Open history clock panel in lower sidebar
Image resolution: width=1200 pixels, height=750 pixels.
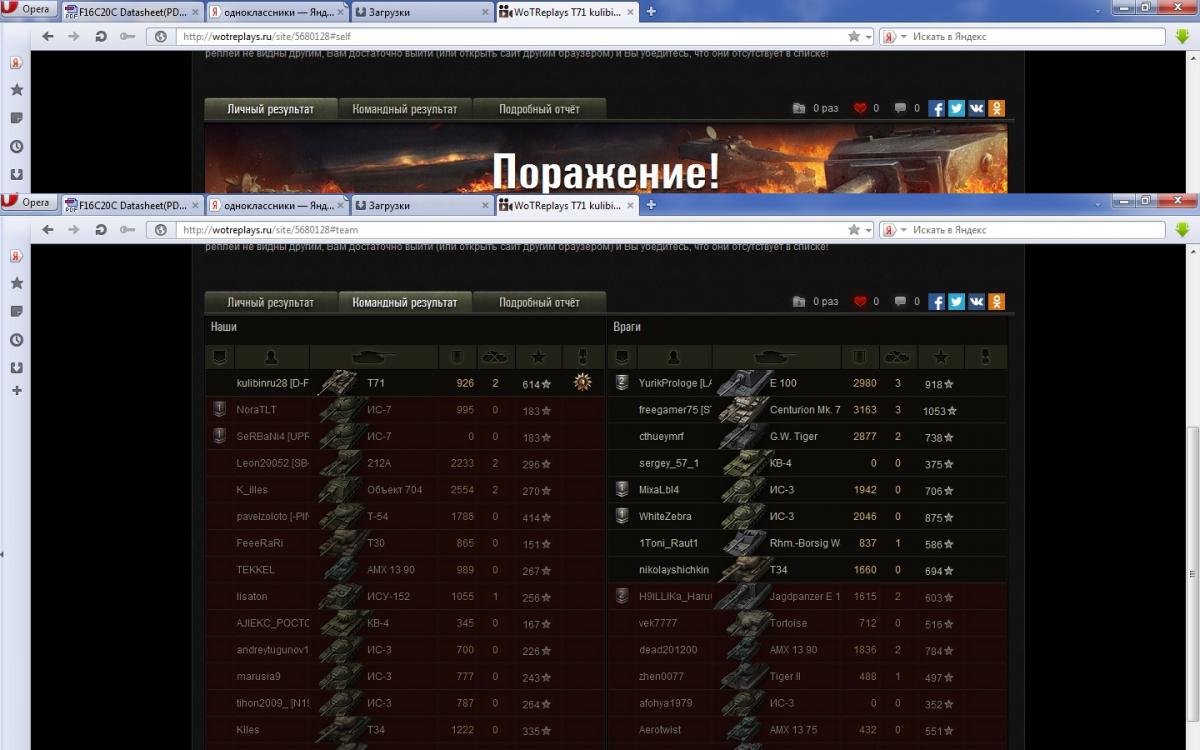click(16, 340)
